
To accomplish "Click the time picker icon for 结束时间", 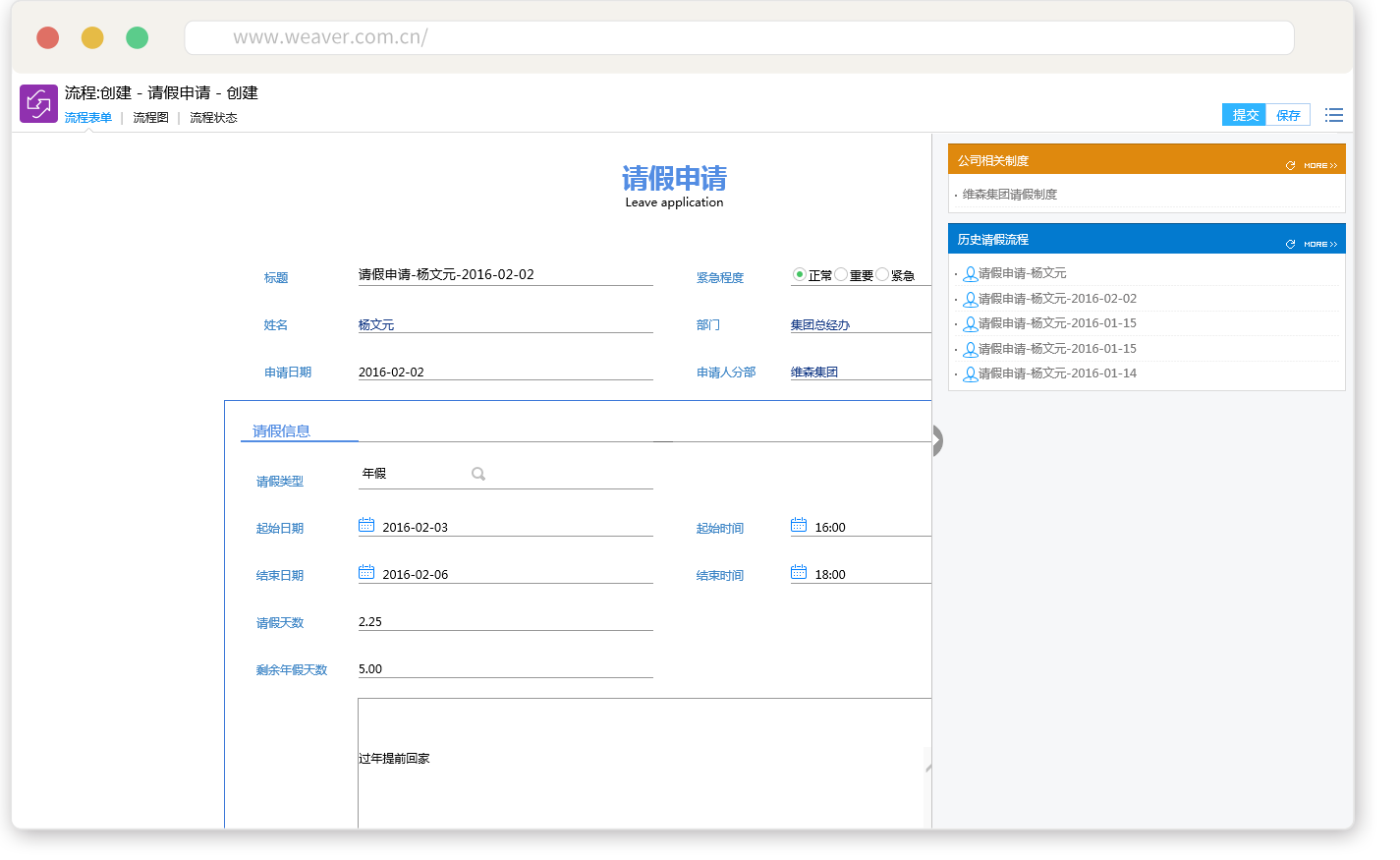I will pyautogui.click(x=799, y=573).
